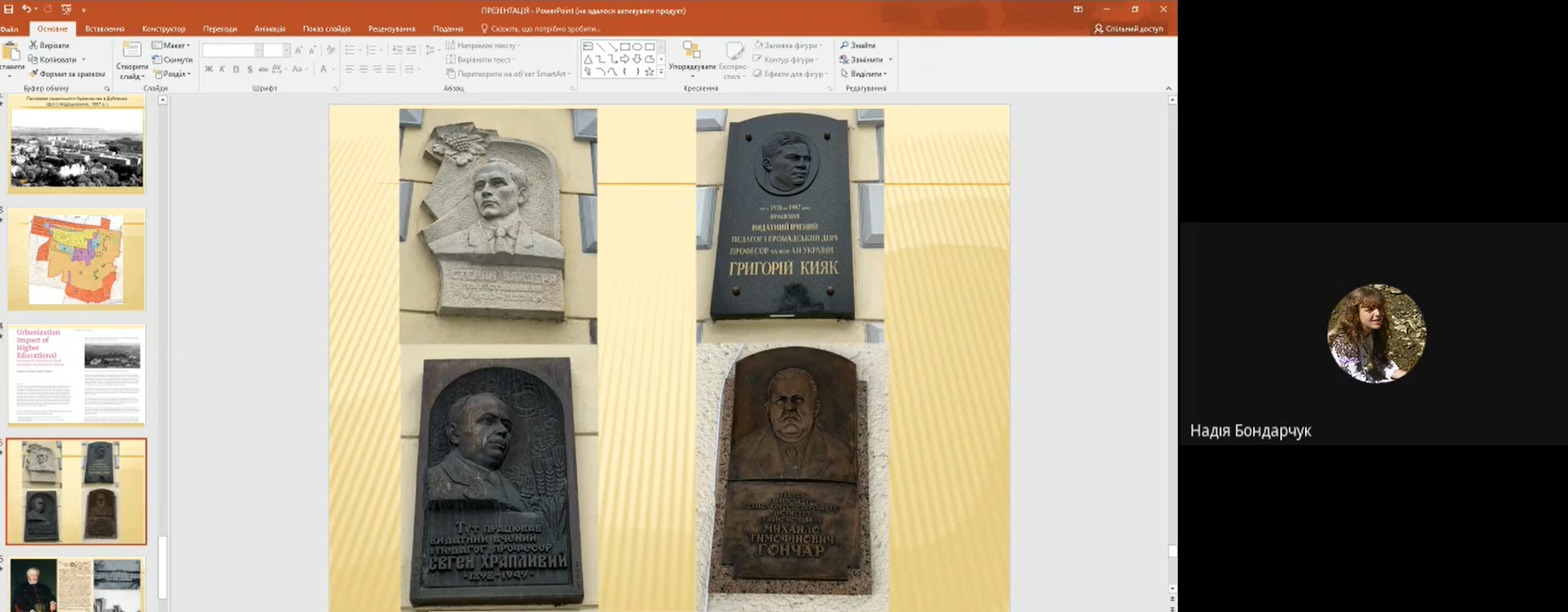The image size is (1568, 612).
Task: Toggle text shadow (S) formatting
Action: point(250,69)
